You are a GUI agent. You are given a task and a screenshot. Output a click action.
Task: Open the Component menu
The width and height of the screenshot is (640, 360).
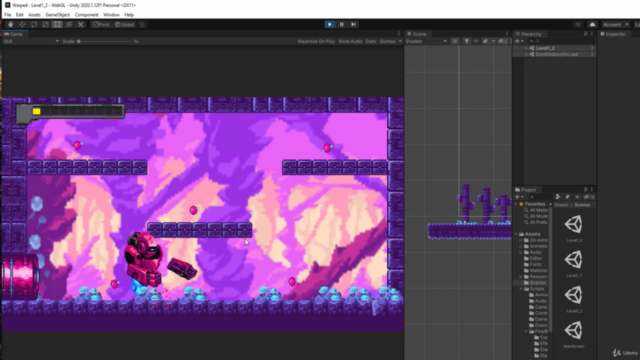[87, 15]
